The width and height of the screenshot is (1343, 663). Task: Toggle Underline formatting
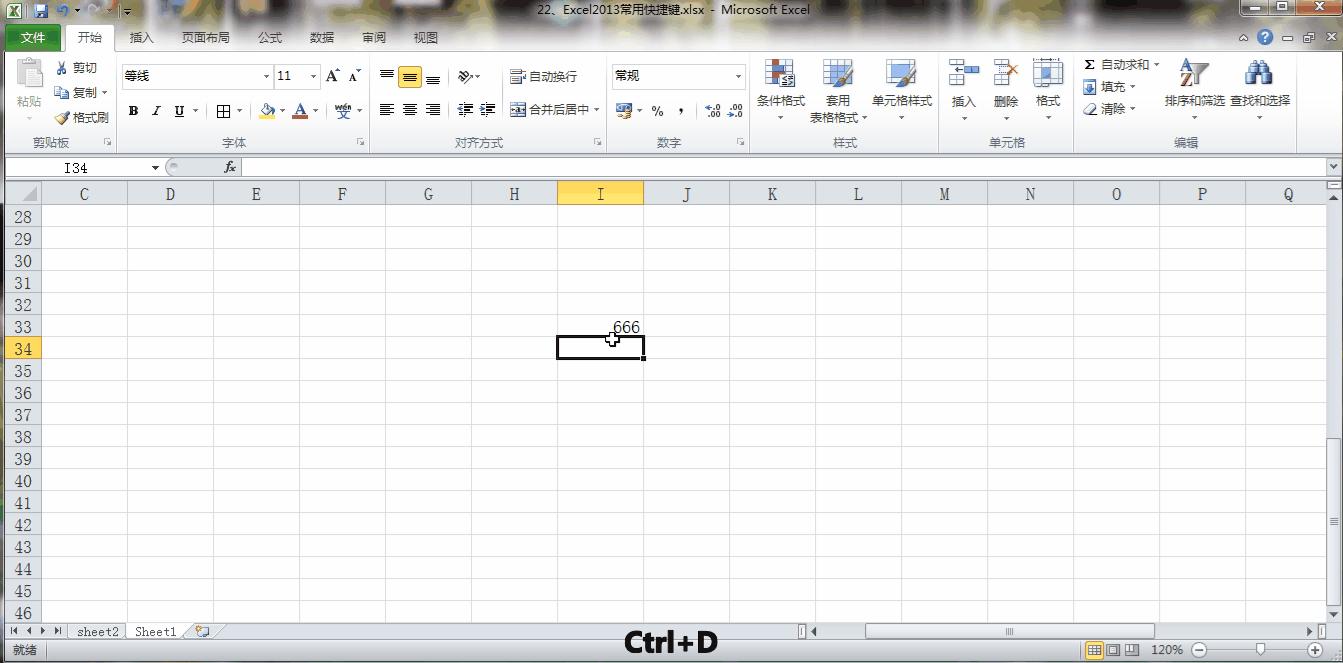(179, 111)
